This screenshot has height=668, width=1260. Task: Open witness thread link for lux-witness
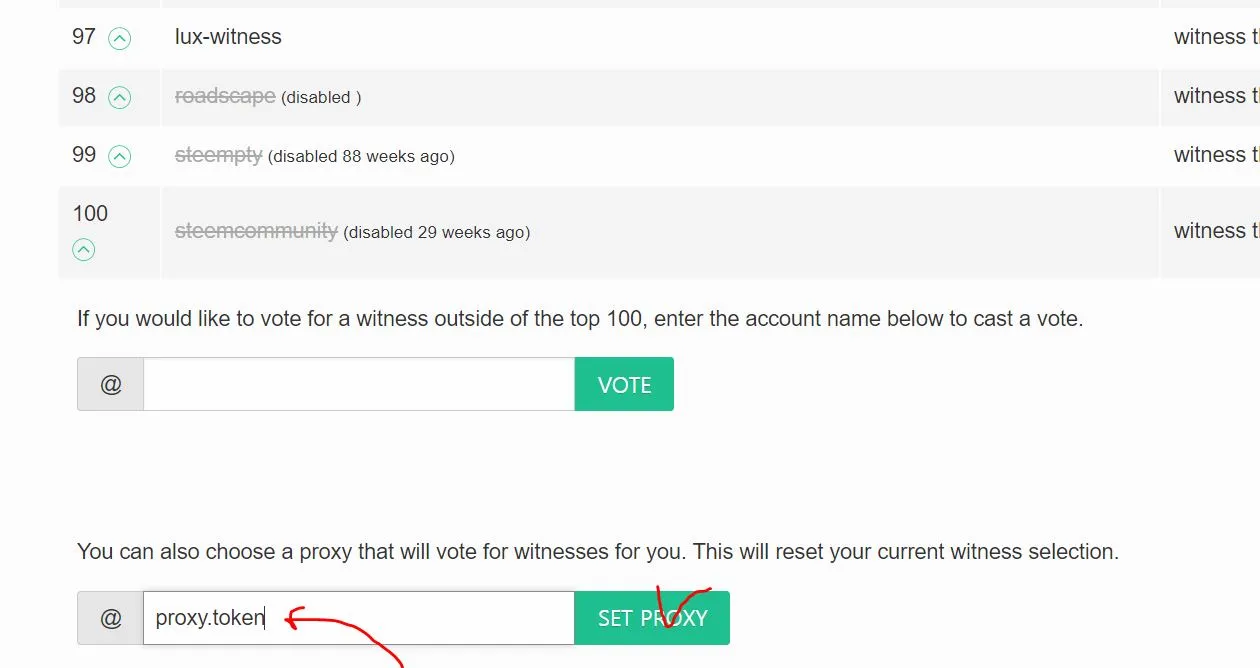[1214, 37]
